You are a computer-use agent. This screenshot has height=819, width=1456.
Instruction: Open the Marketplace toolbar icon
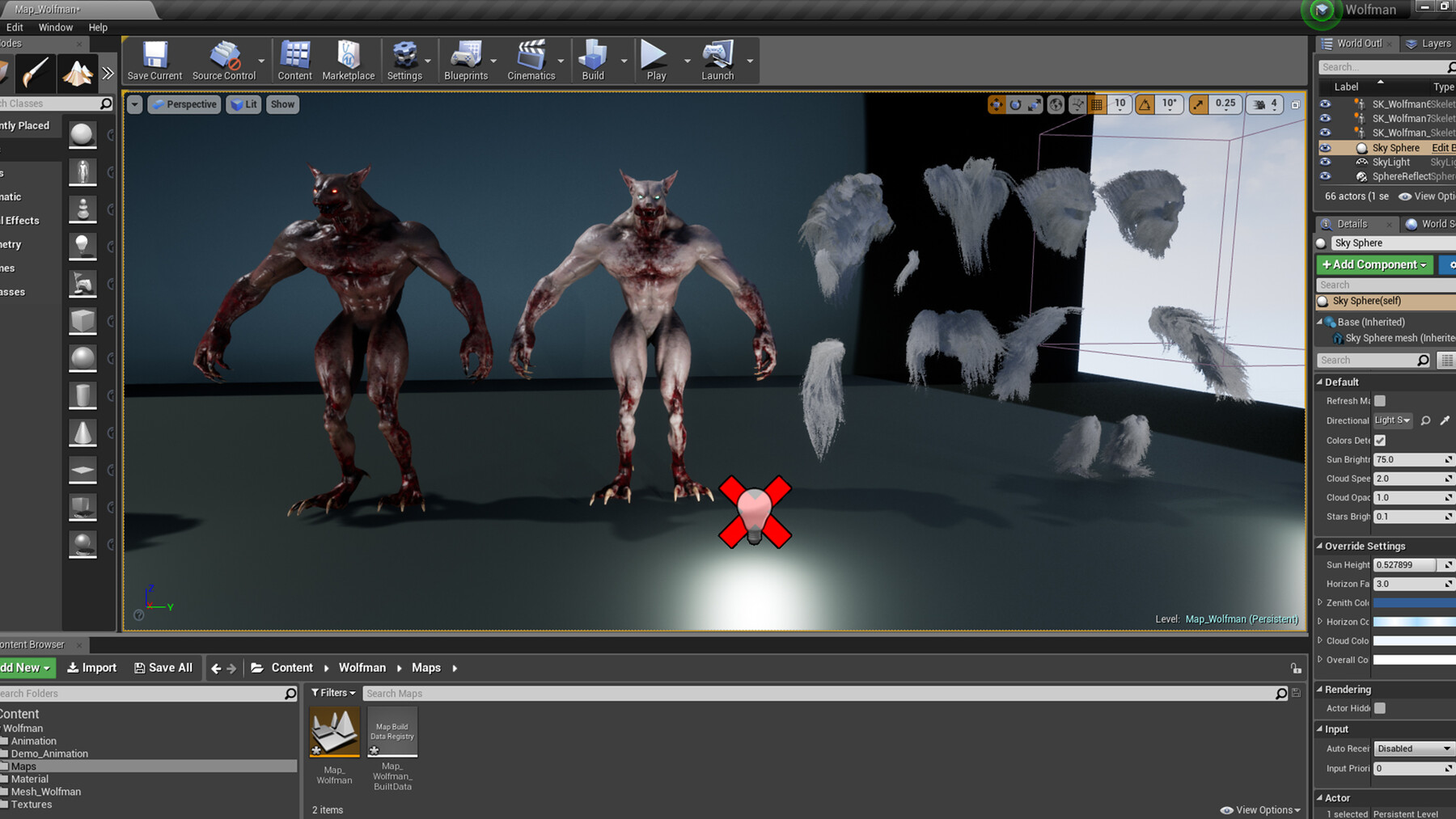pyautogui.click(x=349, y=61)
